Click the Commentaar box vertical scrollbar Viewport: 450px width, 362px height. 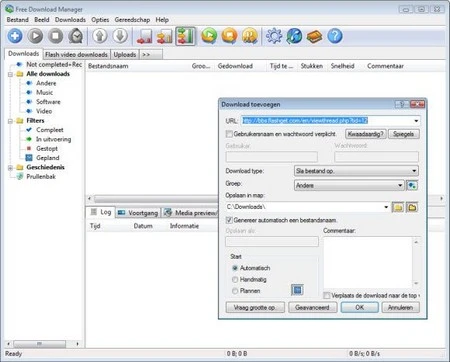click(416, 262)
